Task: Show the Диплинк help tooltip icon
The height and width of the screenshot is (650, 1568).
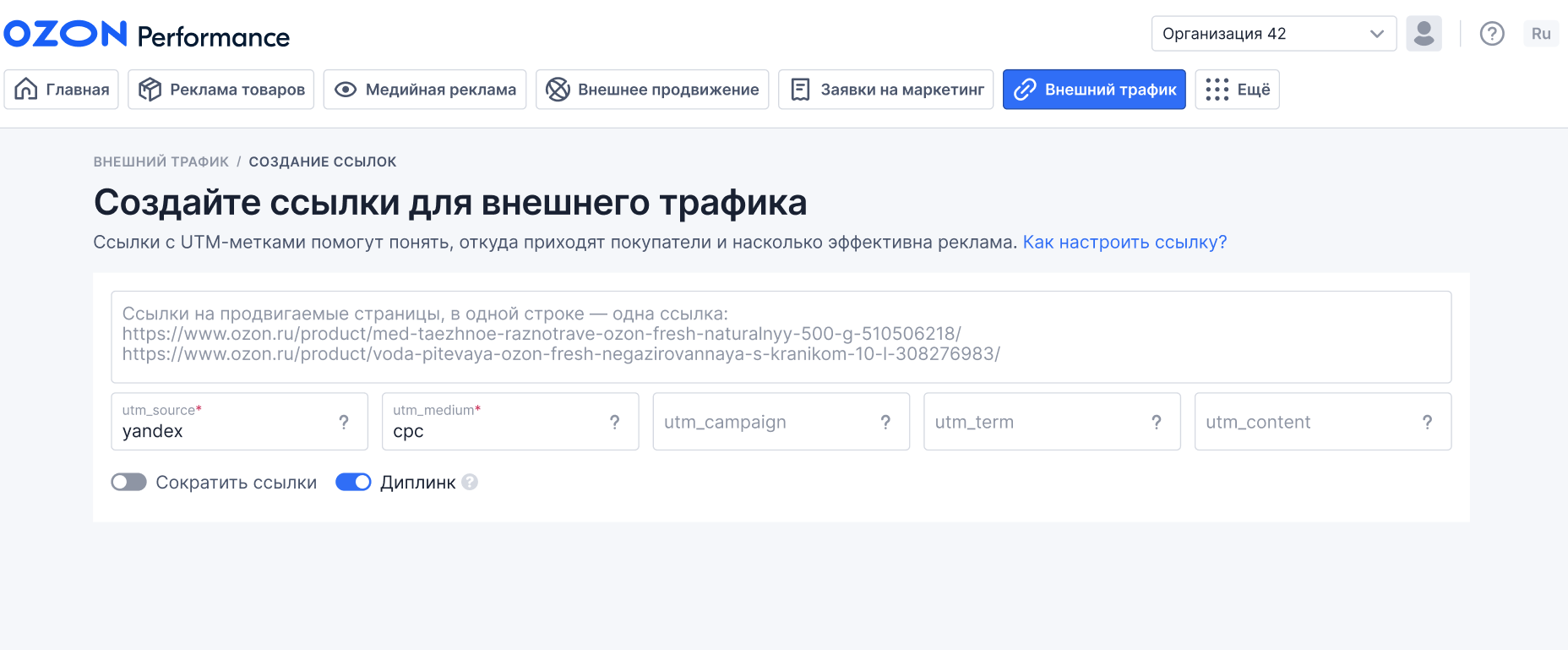Action: [470, 482]
